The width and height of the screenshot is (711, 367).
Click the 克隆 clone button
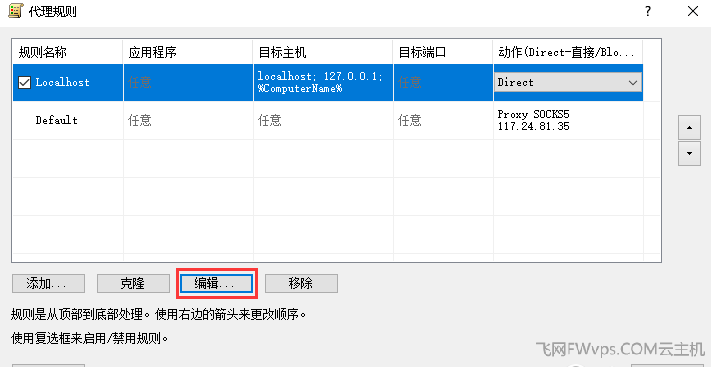pyautogui.click(x=133, y=284)
